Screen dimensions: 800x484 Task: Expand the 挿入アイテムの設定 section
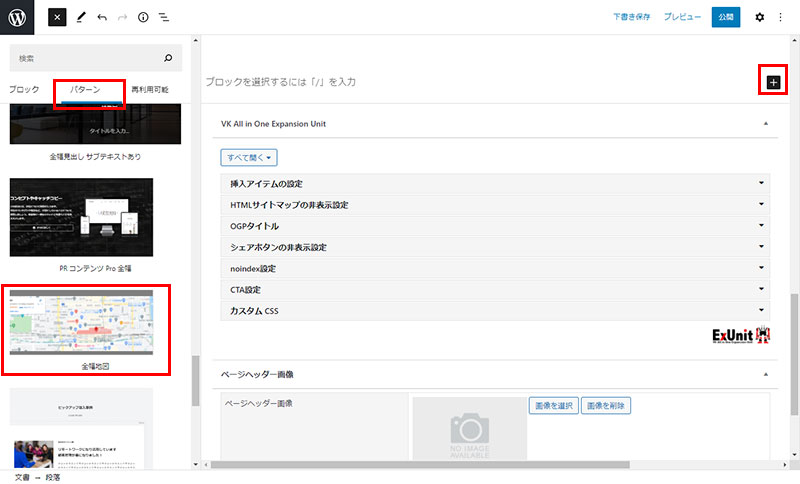tap(495, 184)
